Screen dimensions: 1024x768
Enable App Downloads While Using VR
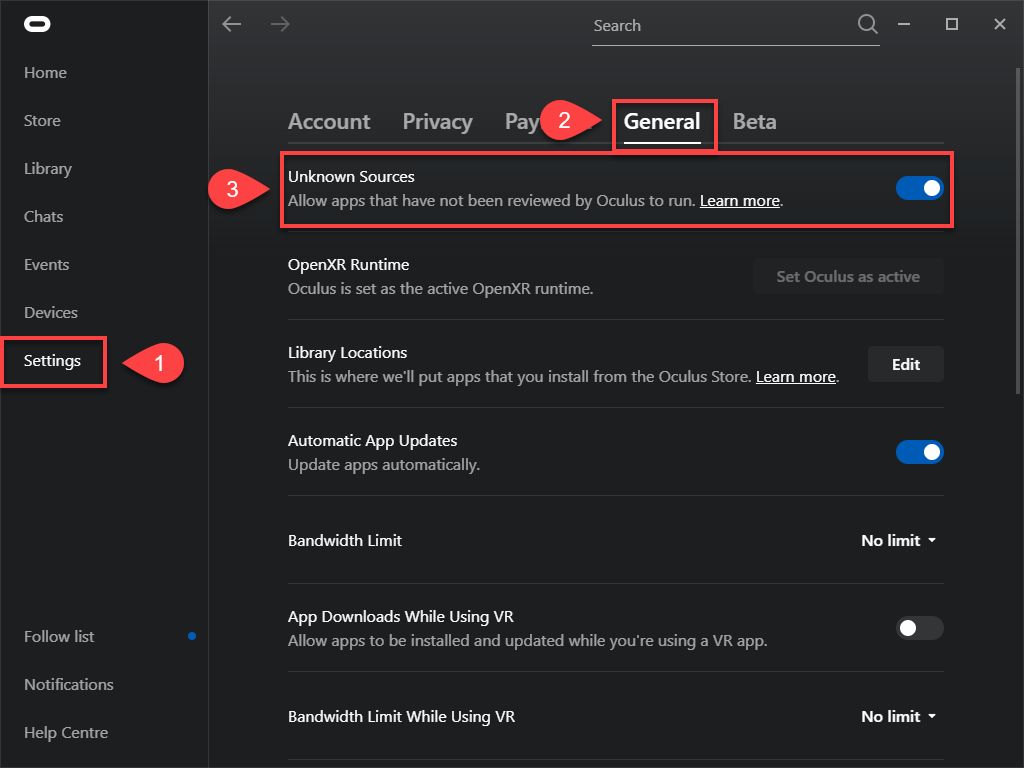(x=919, y=628)
